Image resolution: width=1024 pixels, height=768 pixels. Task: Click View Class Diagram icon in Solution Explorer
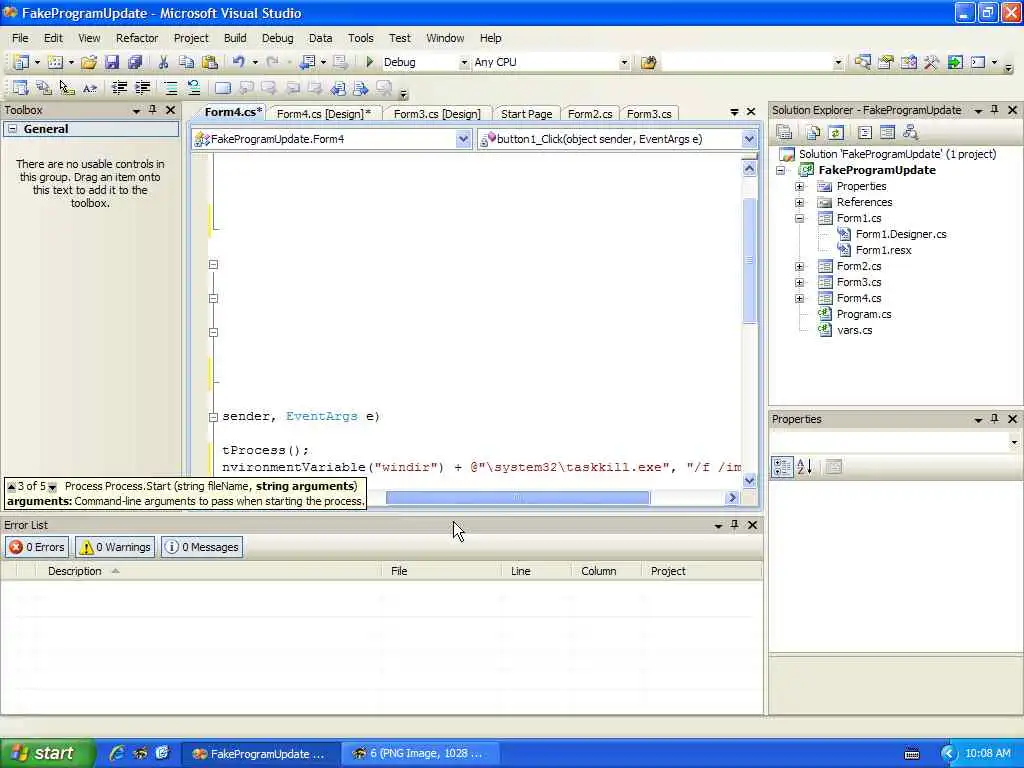[x=910, y=133]
